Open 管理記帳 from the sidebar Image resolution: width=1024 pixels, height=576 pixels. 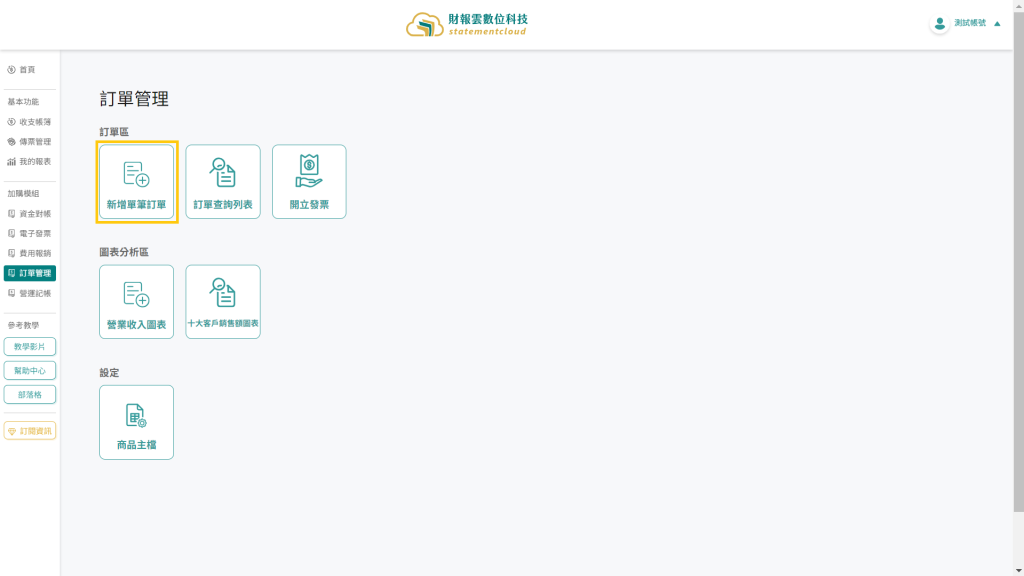[x=34, y=294]
